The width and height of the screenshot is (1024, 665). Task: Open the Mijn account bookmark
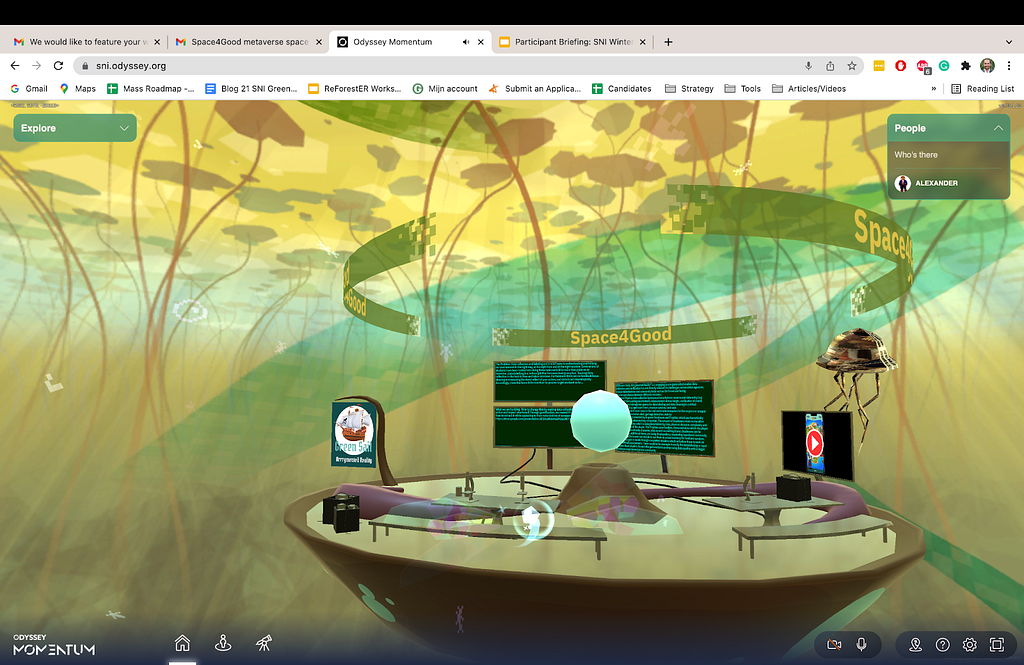445,88
